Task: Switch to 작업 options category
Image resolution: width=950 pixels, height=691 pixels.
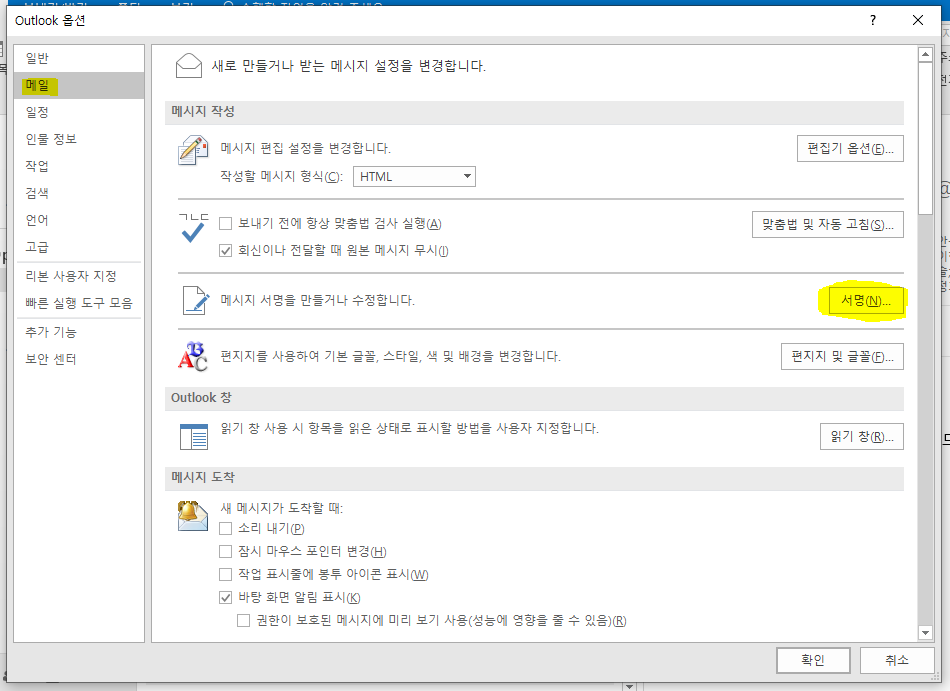Action: 79,166
